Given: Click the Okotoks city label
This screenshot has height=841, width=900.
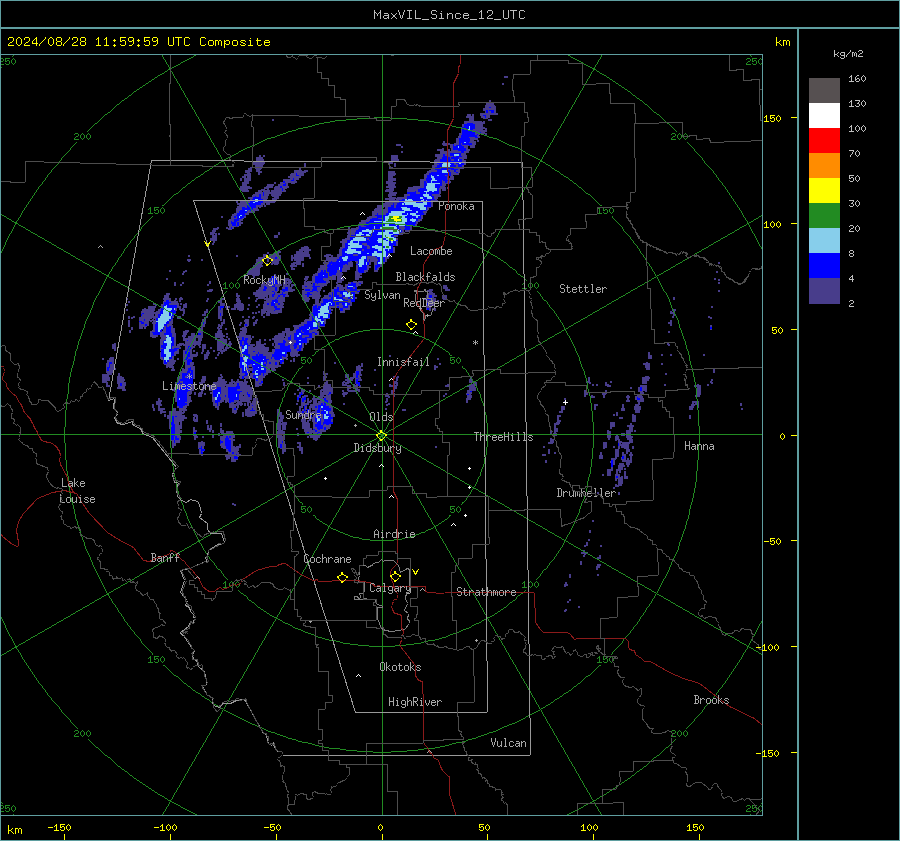Looking at the screenshot, I should (400, 667).
